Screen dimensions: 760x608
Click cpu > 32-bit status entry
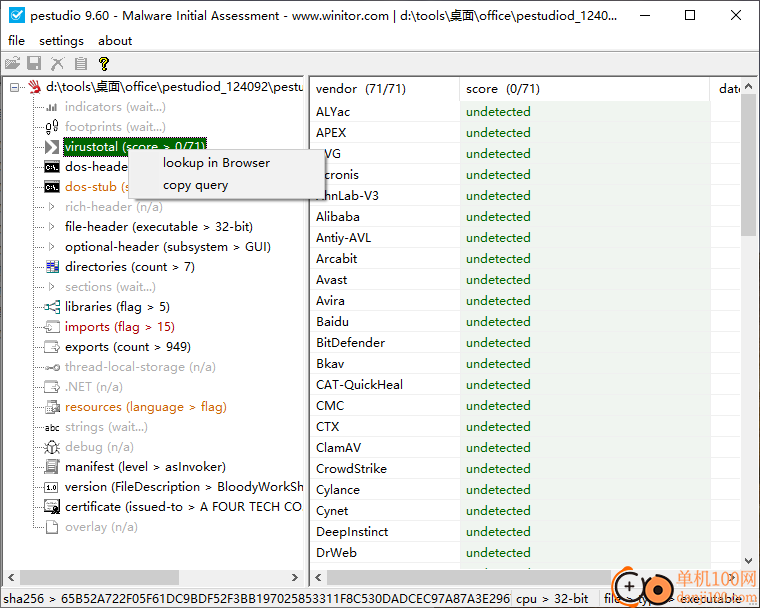552,599
